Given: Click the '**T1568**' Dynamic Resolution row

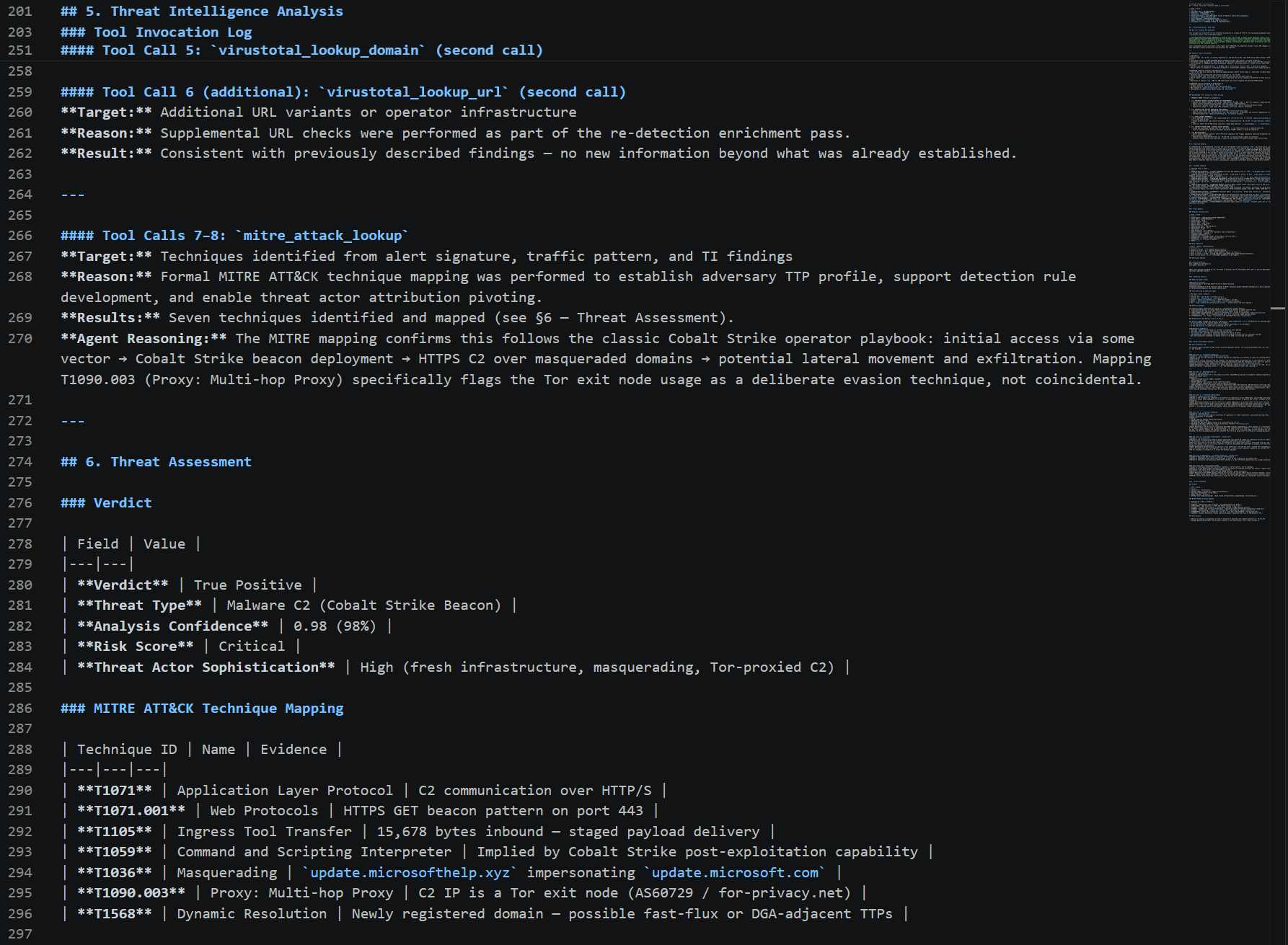Looking at the screenshot, I should point(485,914).
